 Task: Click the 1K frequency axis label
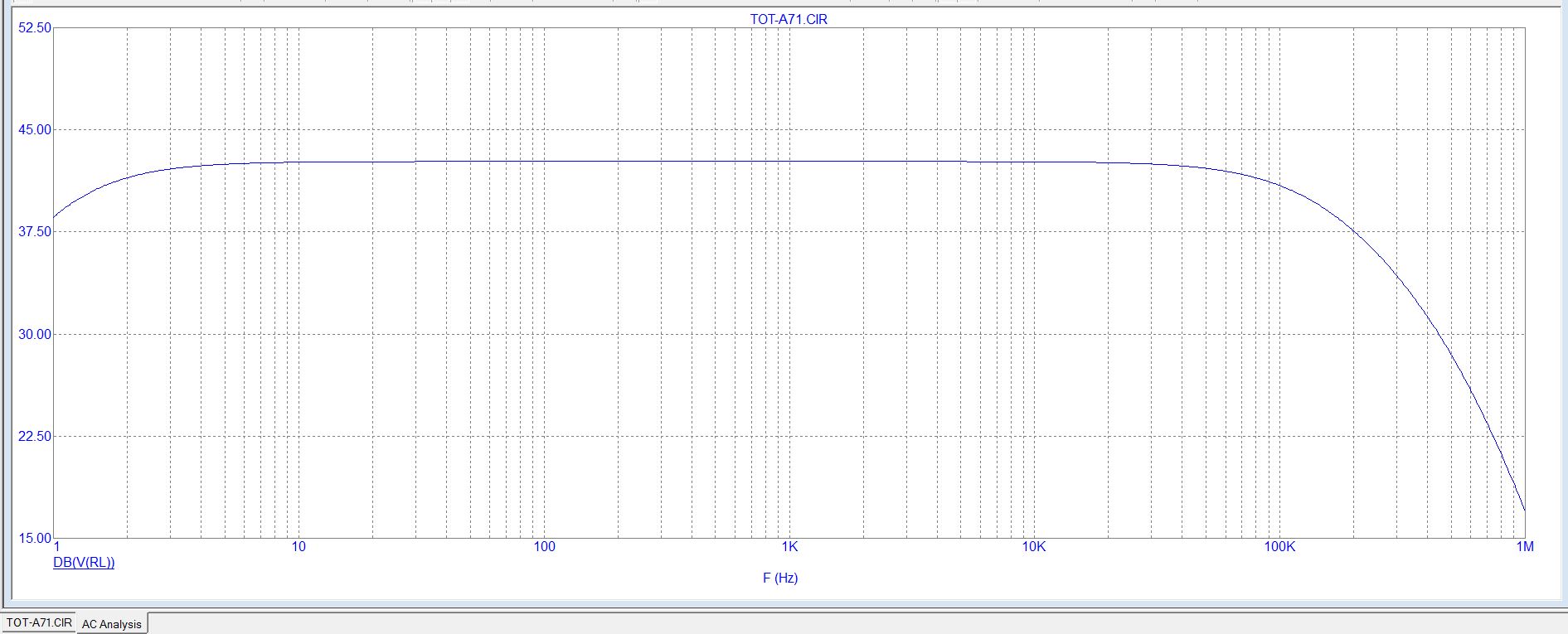click(x=789, y=546)
